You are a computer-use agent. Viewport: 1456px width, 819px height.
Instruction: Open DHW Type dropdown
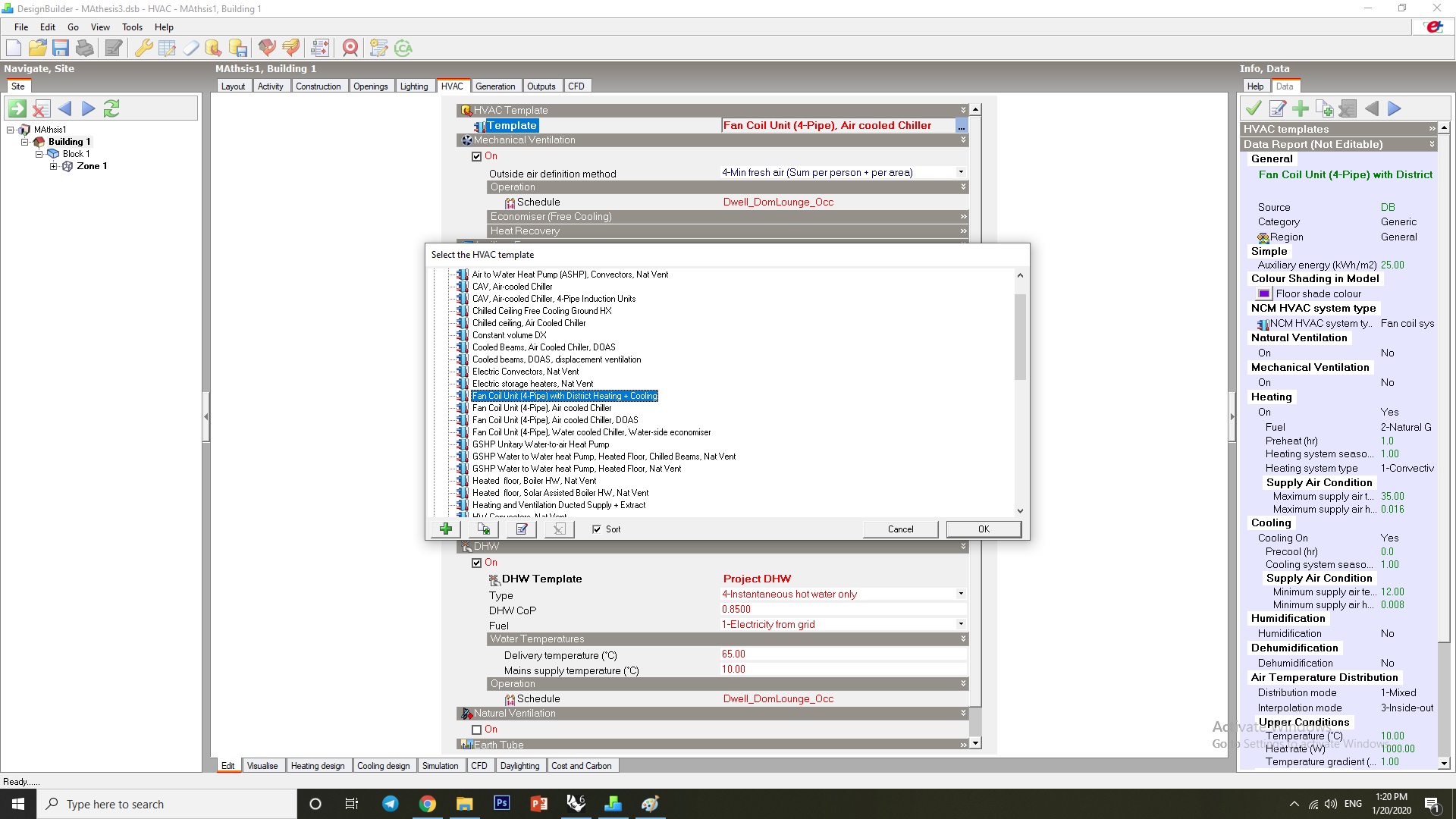coord(961,594)
